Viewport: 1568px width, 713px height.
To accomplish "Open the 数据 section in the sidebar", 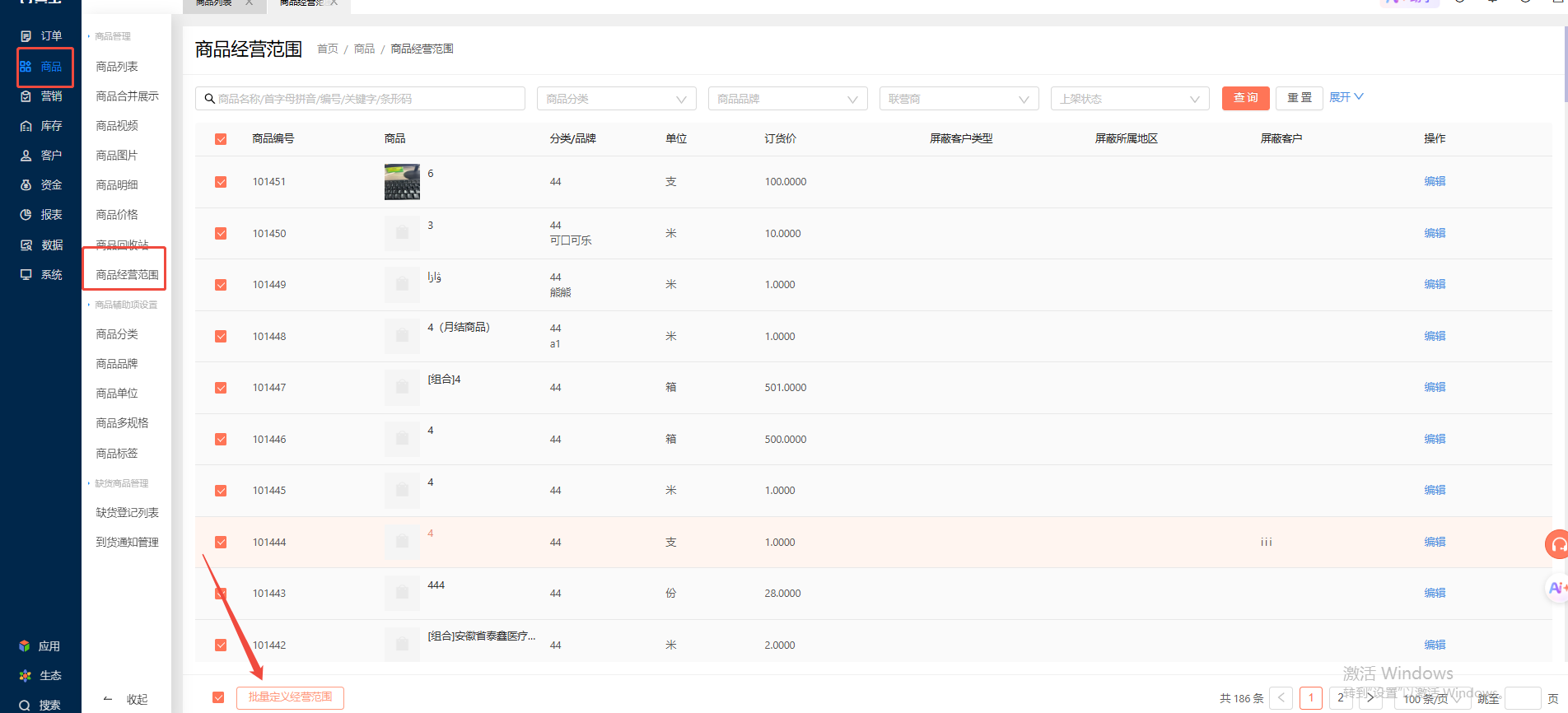I will click(x=41, y=245).
